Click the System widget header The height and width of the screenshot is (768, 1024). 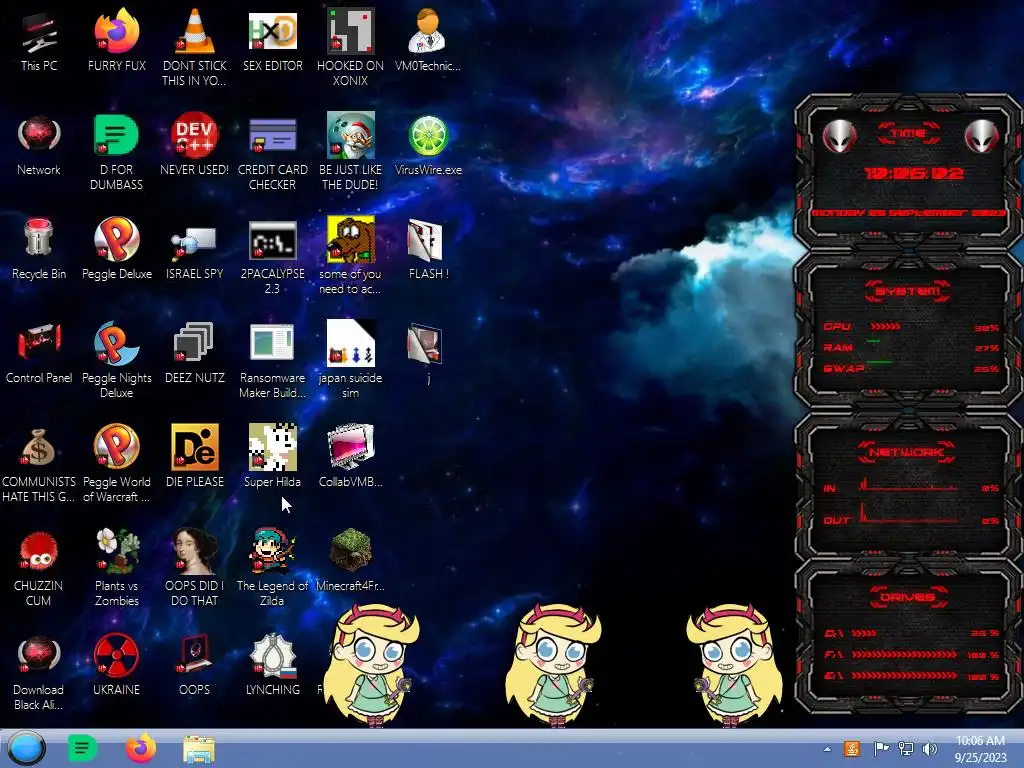click(908, 291)
